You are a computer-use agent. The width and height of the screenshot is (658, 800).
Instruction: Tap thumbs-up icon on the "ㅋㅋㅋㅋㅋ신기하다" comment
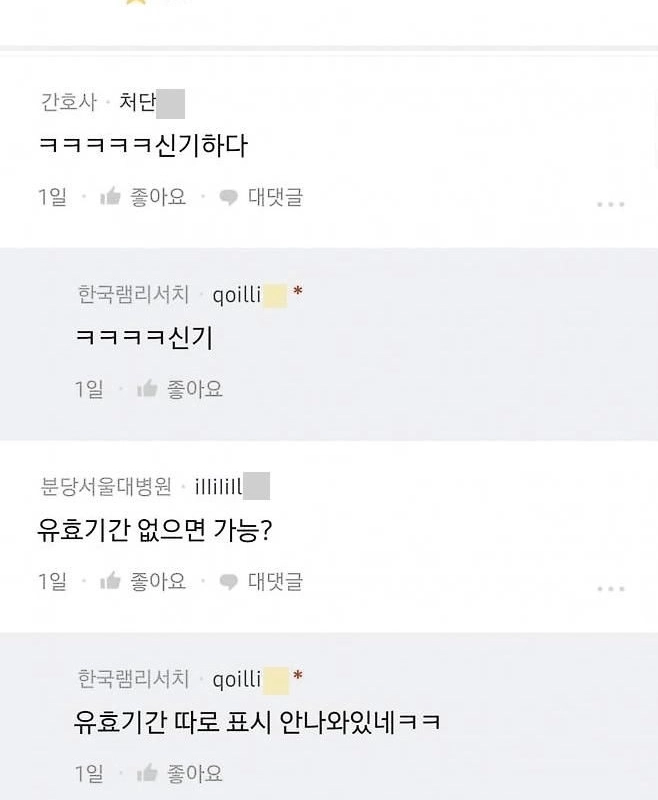(x=110, y=197)
